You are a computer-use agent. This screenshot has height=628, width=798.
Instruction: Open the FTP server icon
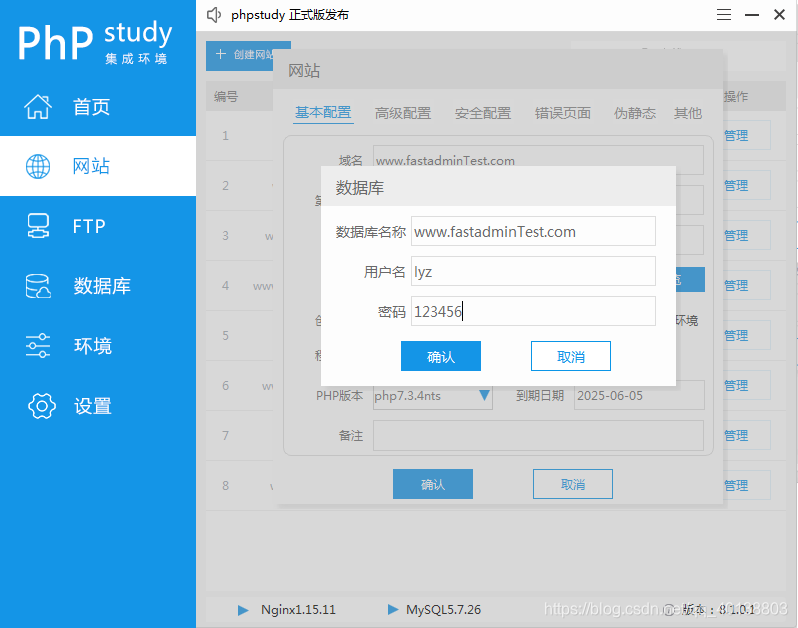(x=38, y=226)
